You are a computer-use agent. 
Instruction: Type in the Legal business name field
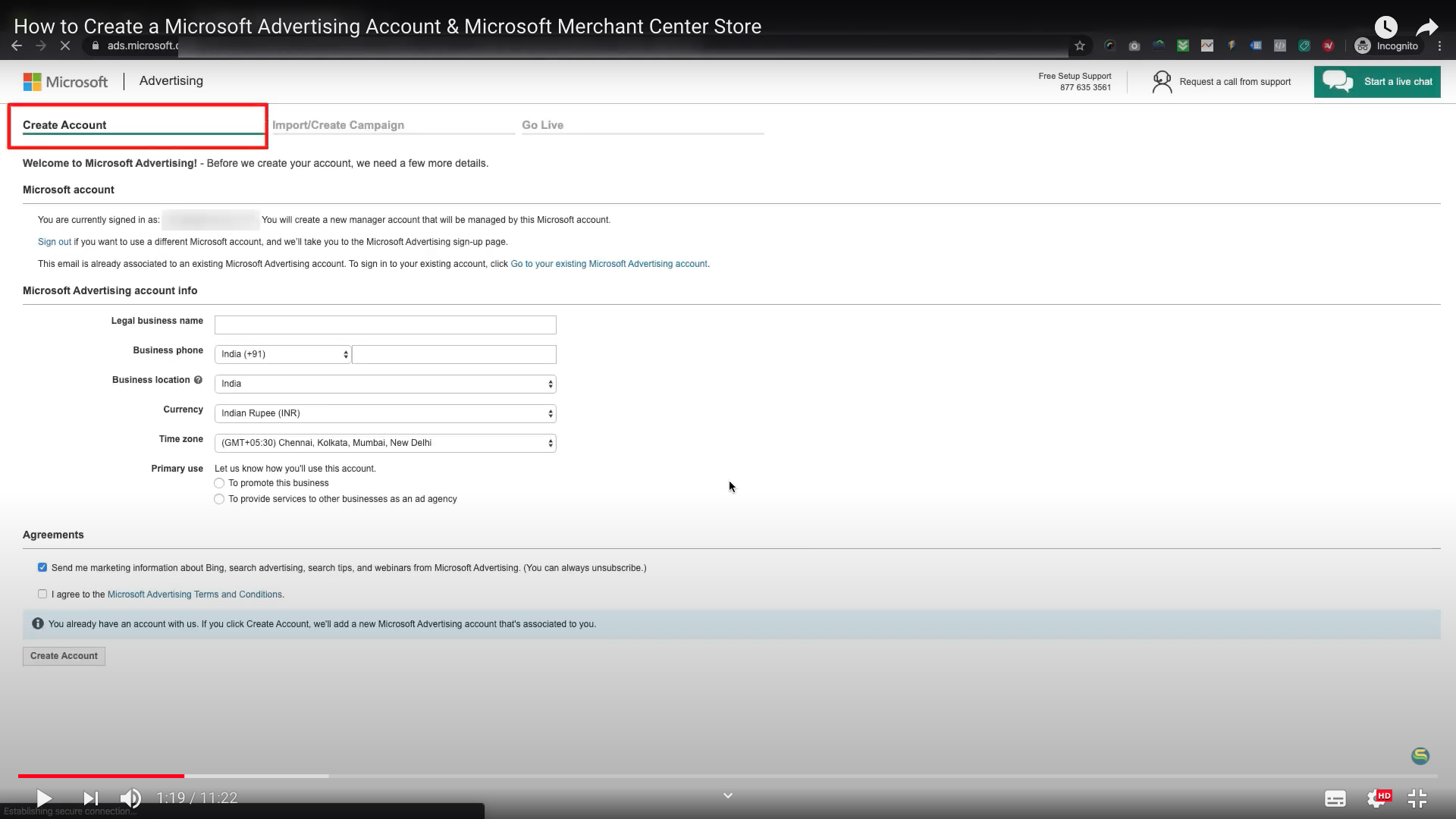pyautogui.click(x=384, y=325)
